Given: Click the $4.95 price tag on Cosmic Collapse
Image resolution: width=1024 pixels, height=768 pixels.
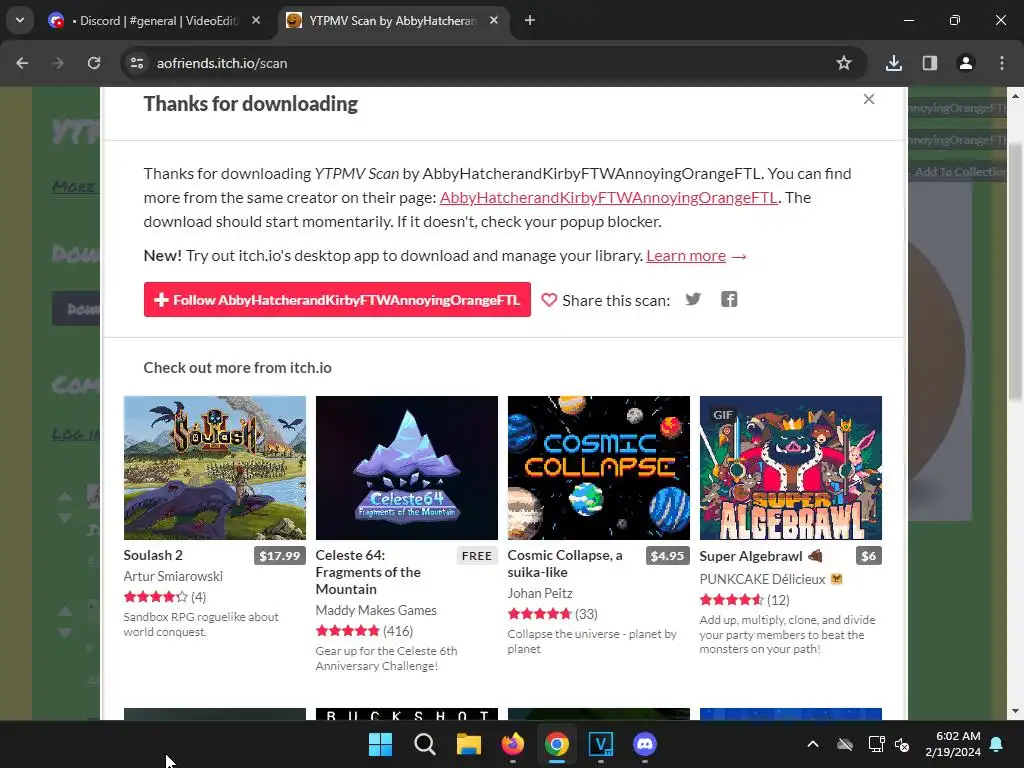Looking at the screenshot, I should [x=667, y=556].
